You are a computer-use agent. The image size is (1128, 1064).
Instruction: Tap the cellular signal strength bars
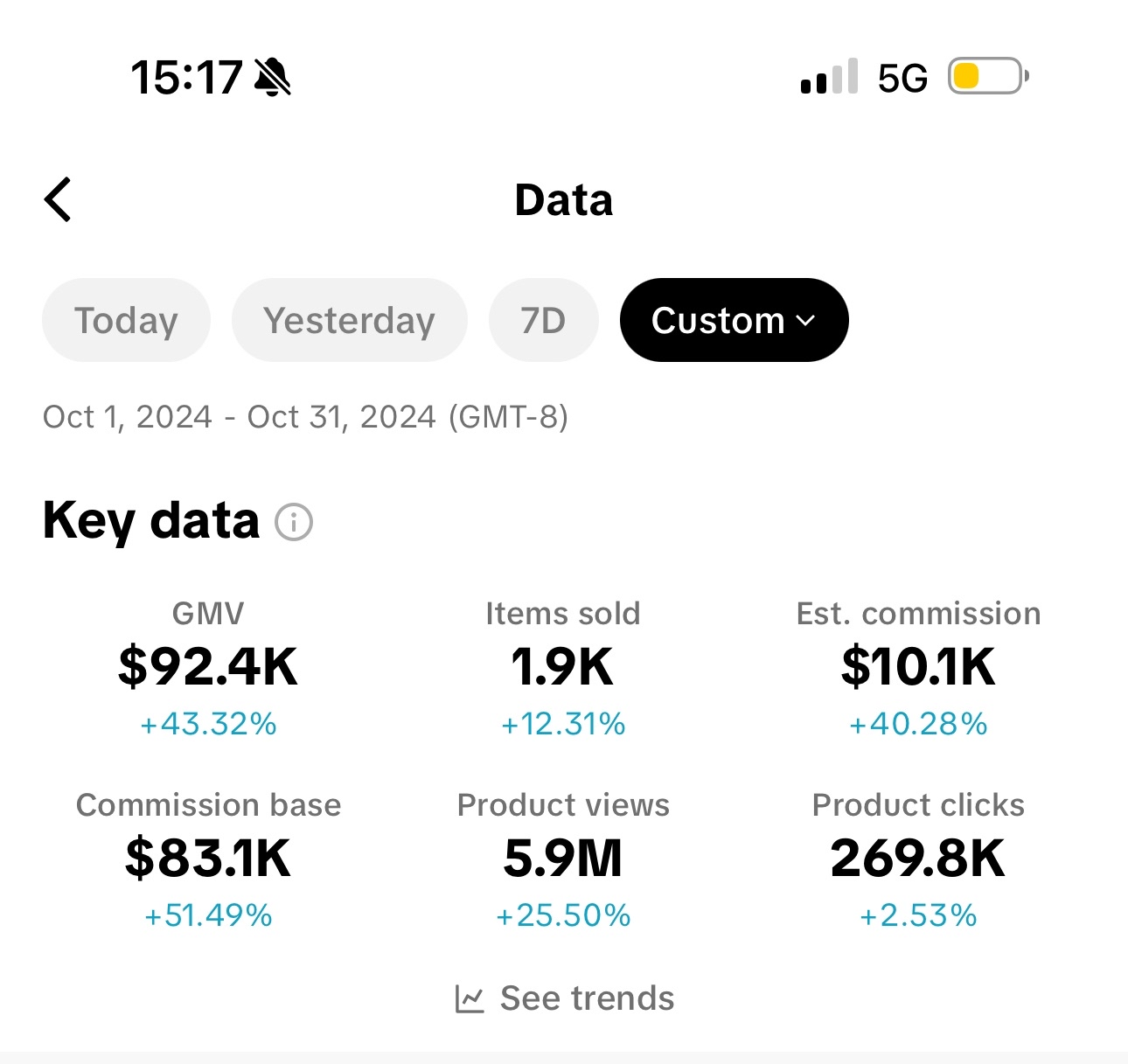[x=826, y=77]
